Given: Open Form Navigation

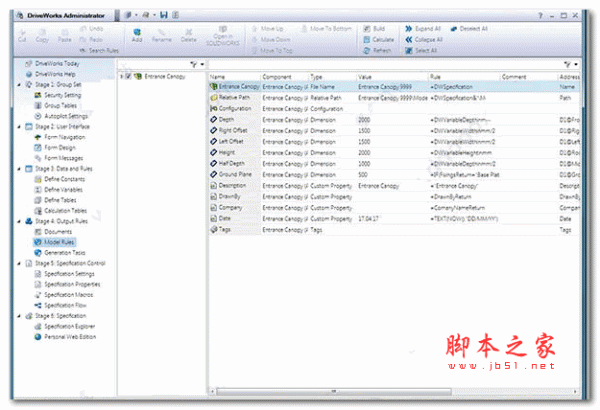Looking at the screenshot, I should pyautogui.click(x=60, y=137).
